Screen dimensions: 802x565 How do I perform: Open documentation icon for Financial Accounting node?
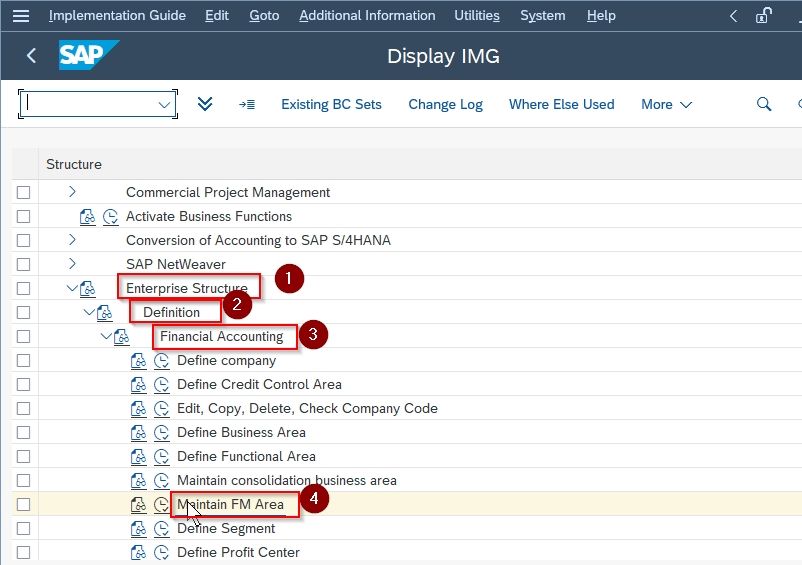pyautogui.click(x=122, y=337)
